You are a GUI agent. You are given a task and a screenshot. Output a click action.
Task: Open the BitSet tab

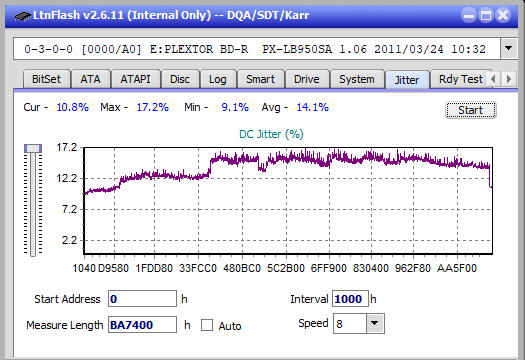[x=47, y=79]
